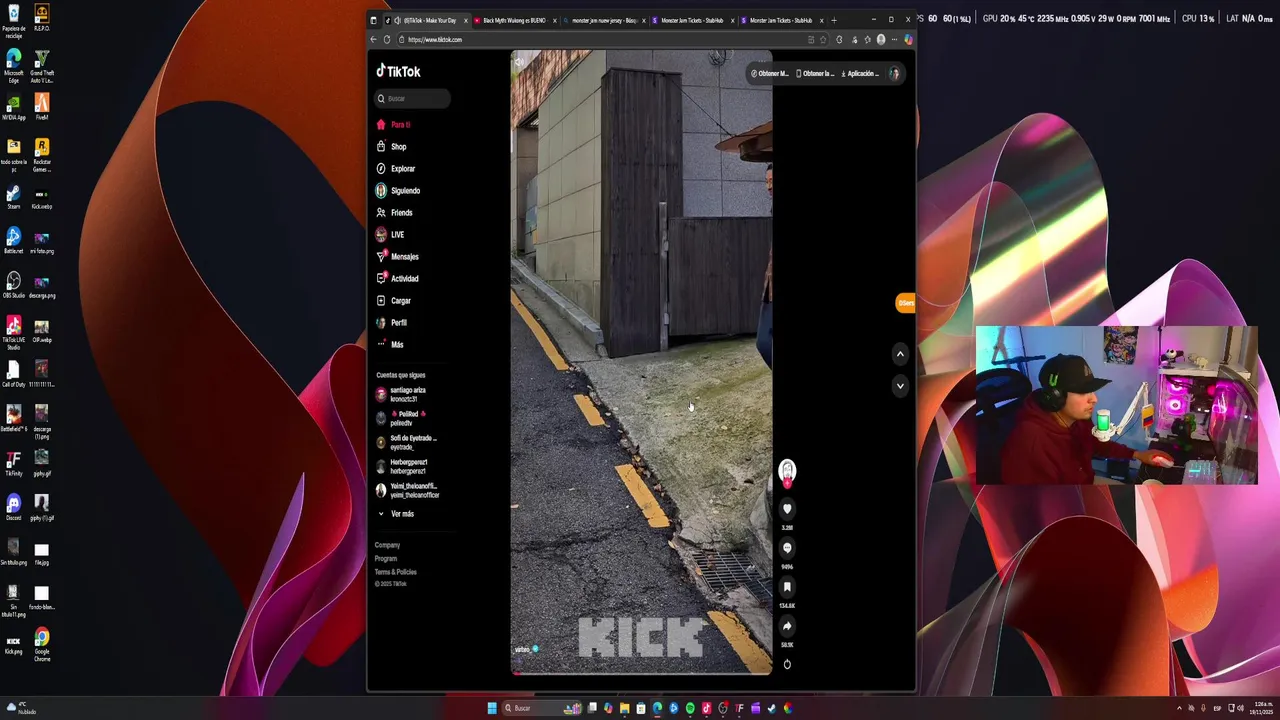Open TikTok LIVE Studio desktop shortcut
Viewport: 1280px width, 720px height.
coord(13,332)
